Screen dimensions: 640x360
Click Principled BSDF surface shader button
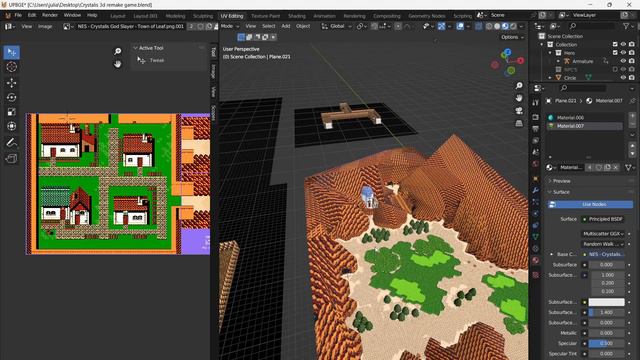(x=603, y=219)
